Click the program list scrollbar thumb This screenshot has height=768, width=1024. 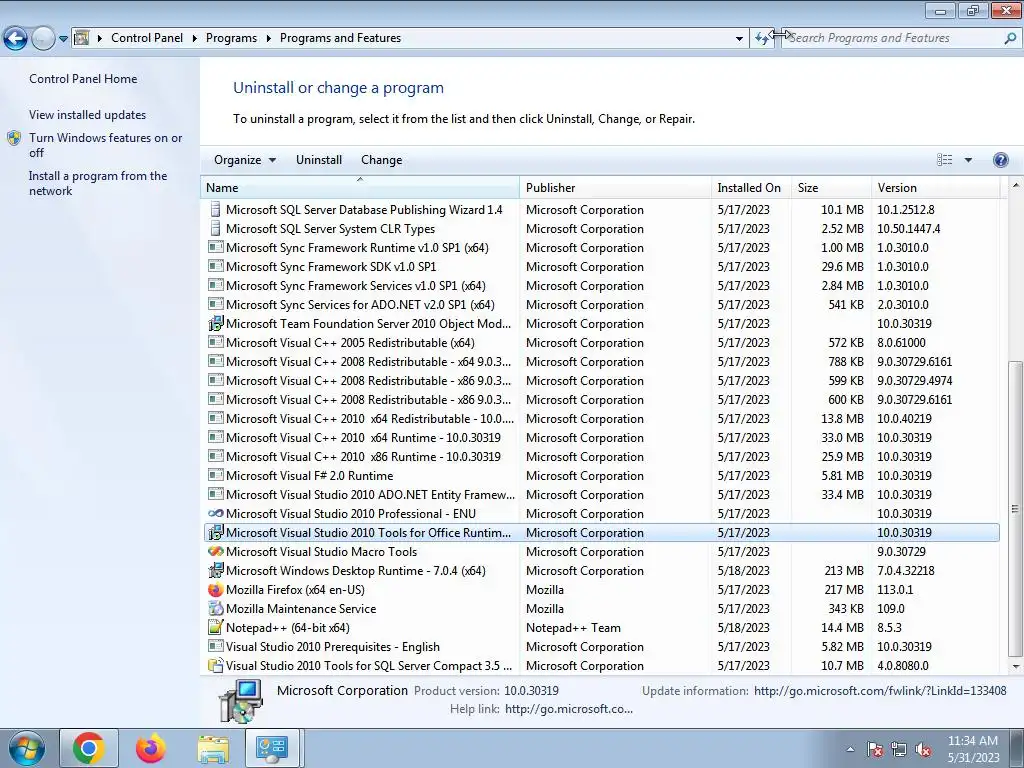(x=1016, y=509)
